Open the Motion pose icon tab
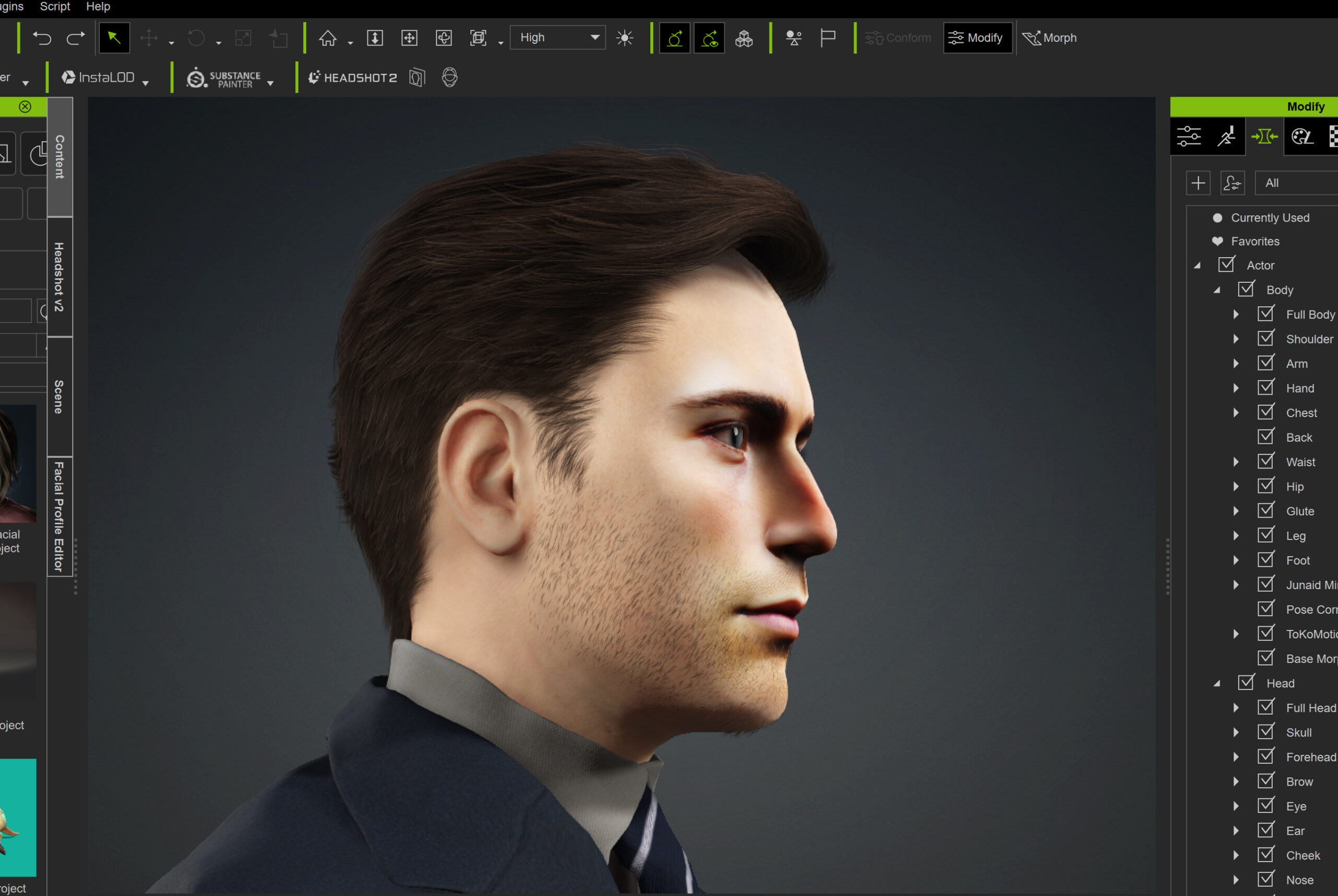 [1226, 136]
